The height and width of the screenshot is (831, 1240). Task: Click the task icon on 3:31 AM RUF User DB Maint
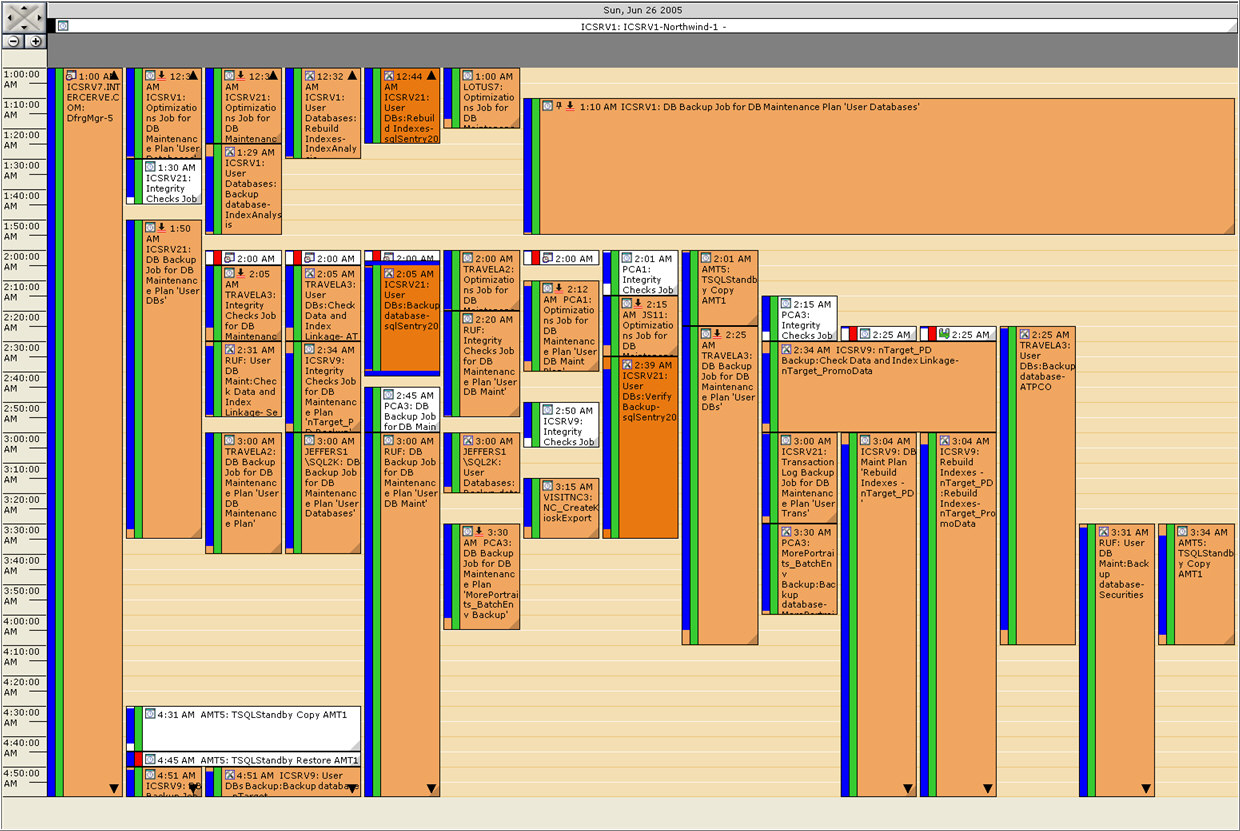click(x=1104, y=532)
